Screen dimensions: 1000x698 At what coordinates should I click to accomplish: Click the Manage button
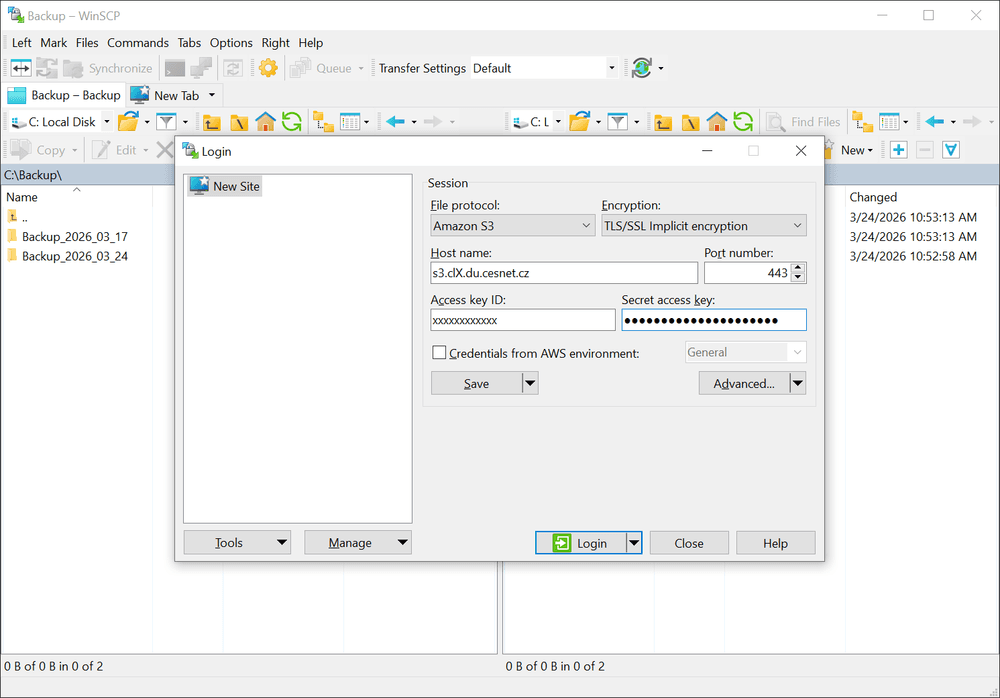358,542
